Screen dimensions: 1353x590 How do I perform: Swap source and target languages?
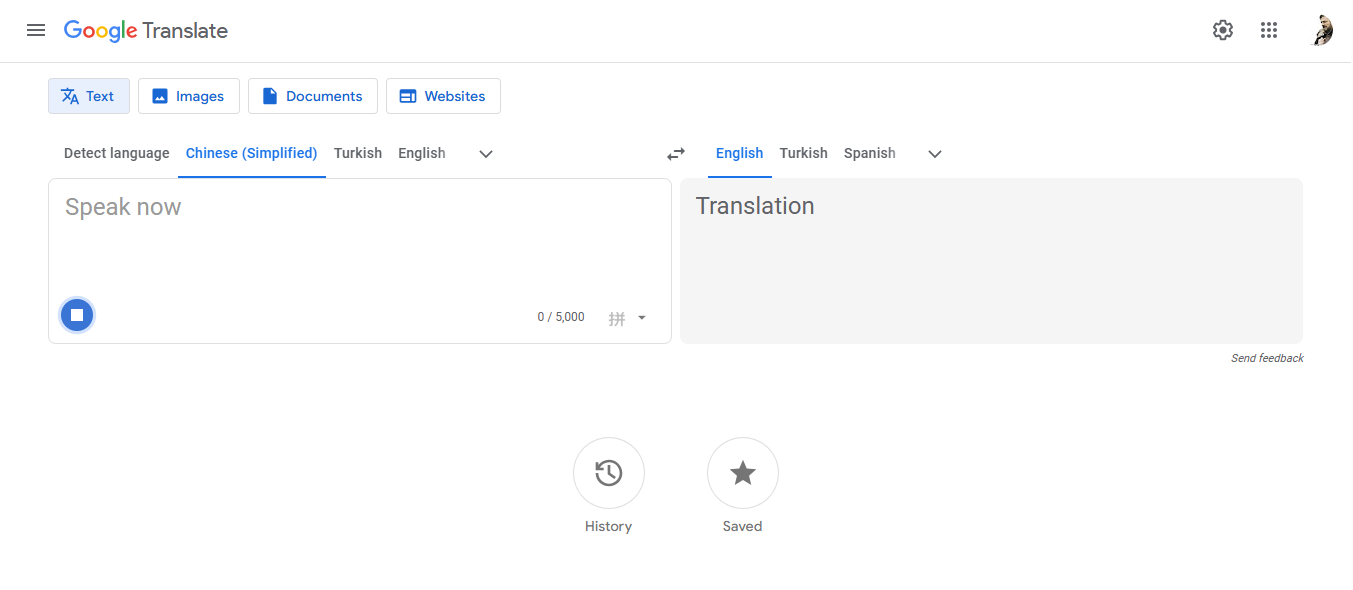(x=675, y=153)
